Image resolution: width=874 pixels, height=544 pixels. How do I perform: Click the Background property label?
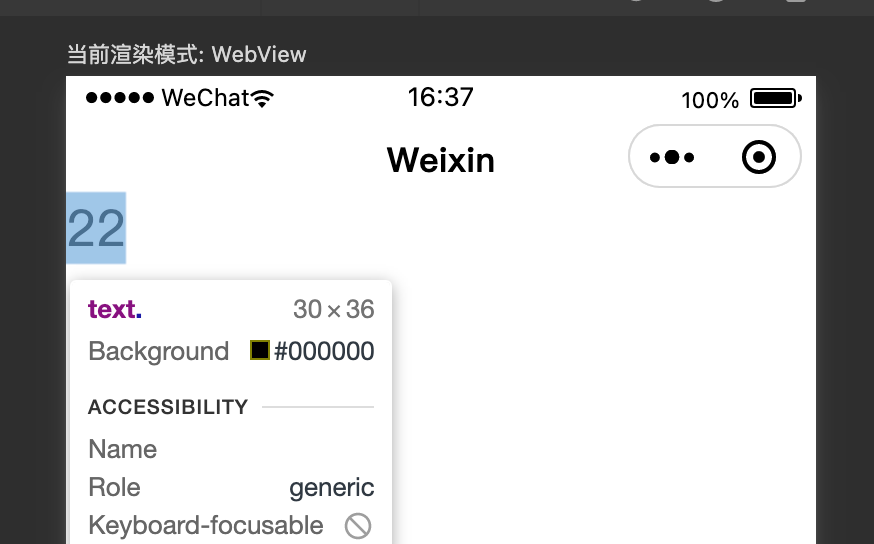point(159,352)
